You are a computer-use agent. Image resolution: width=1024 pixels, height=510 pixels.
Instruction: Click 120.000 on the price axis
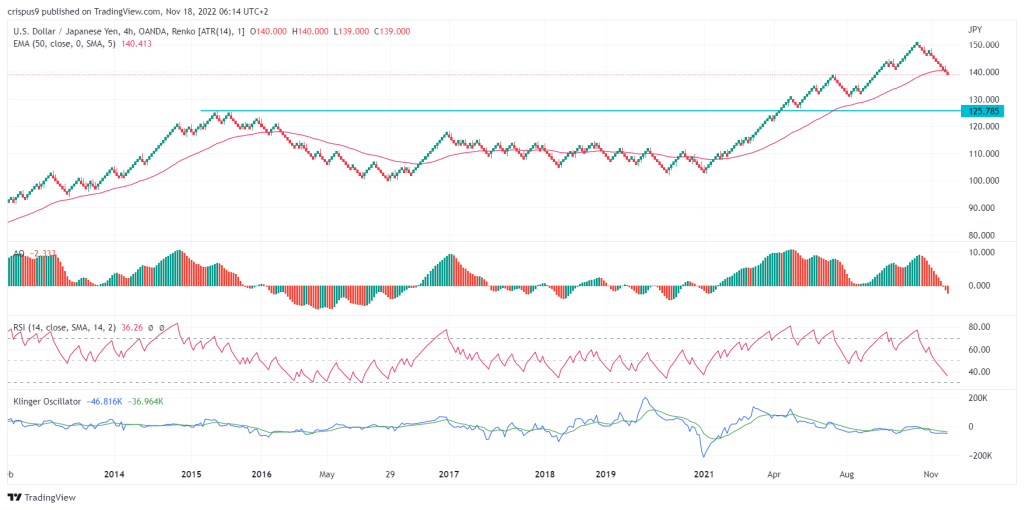(982, 127)
